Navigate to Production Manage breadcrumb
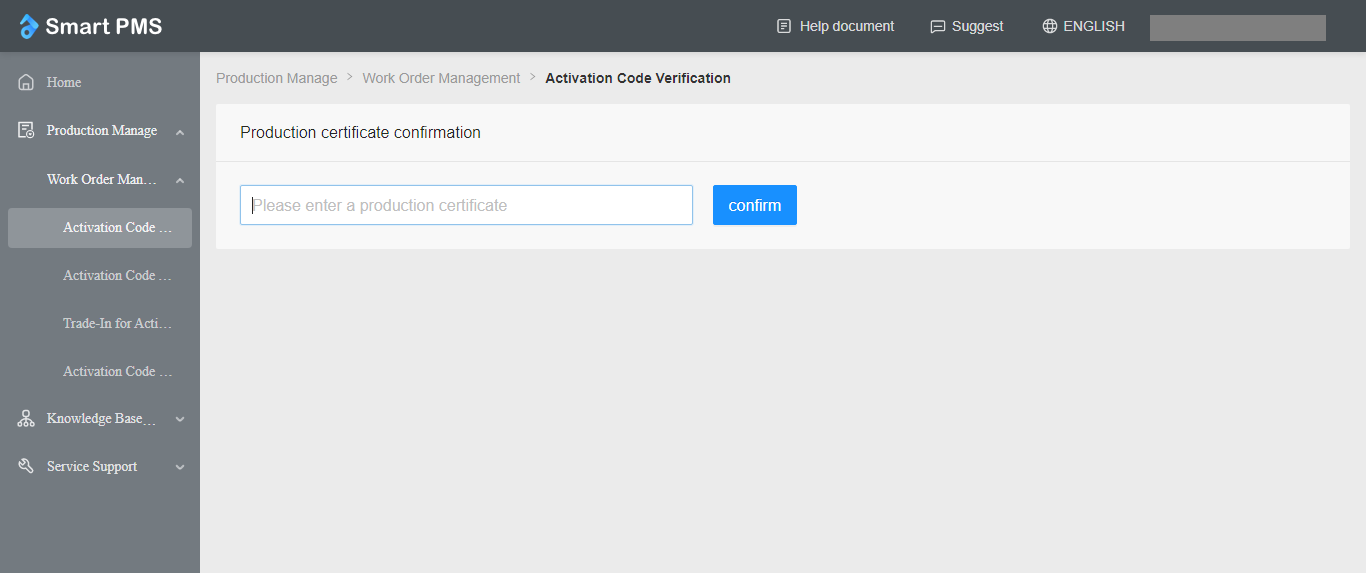This screenshot has height=573, width=1366. pyautogui.click(x=276, y=78)
